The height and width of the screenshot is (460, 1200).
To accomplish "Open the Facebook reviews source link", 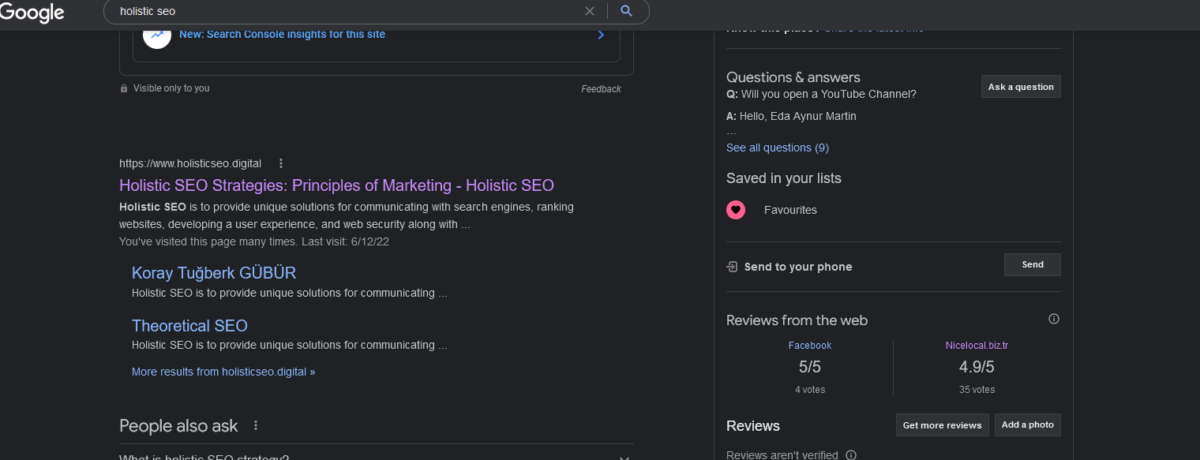I will pyautogui.click(x=810, y=346).
